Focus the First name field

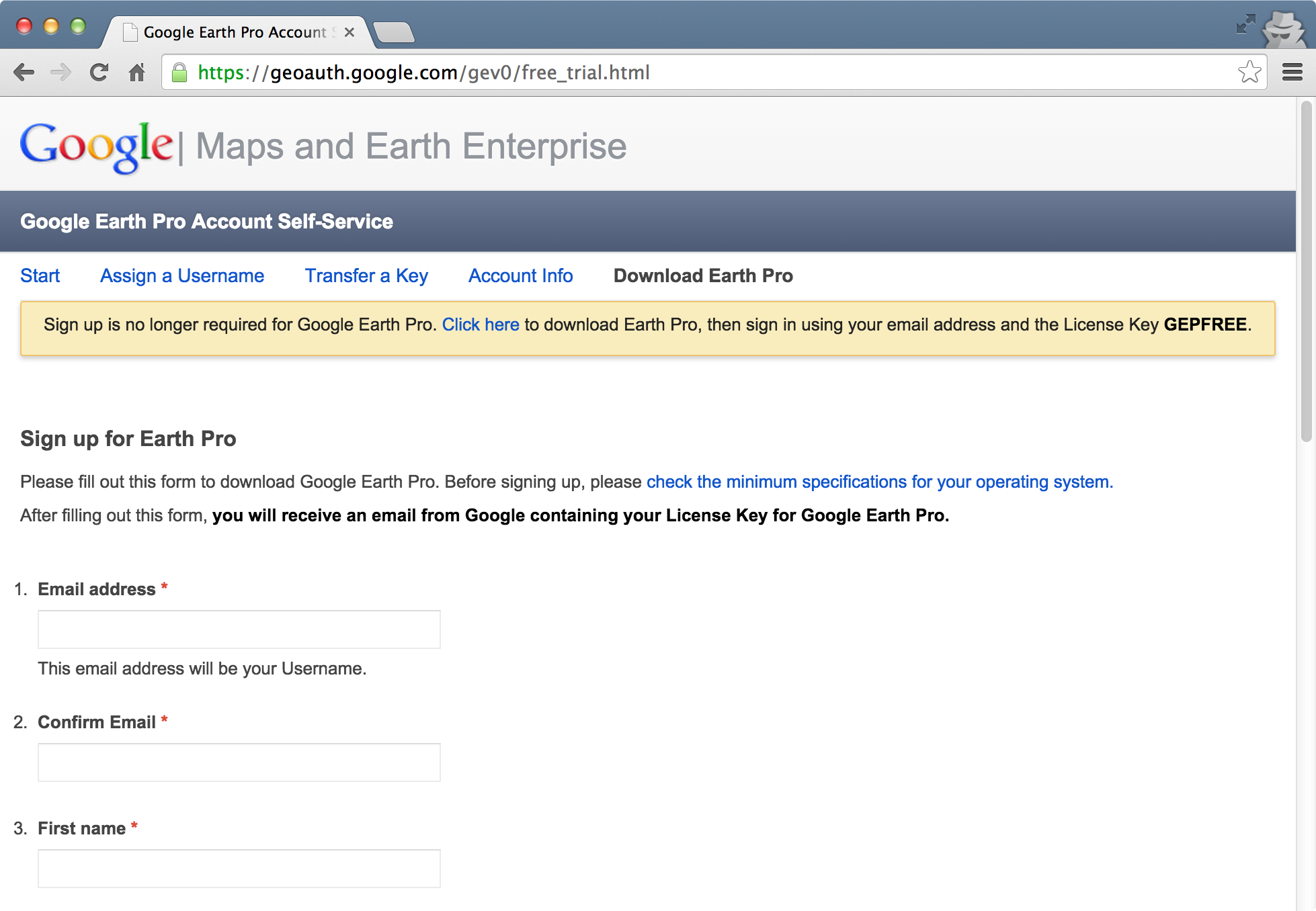point(239,869)
